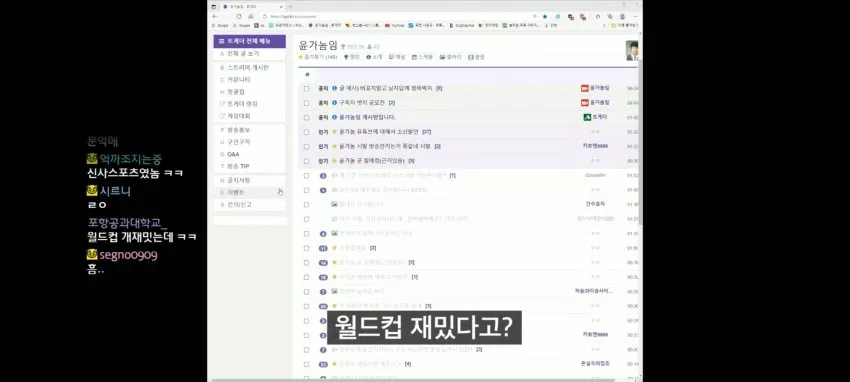Switch to the 채널 tab

(397, 57)
